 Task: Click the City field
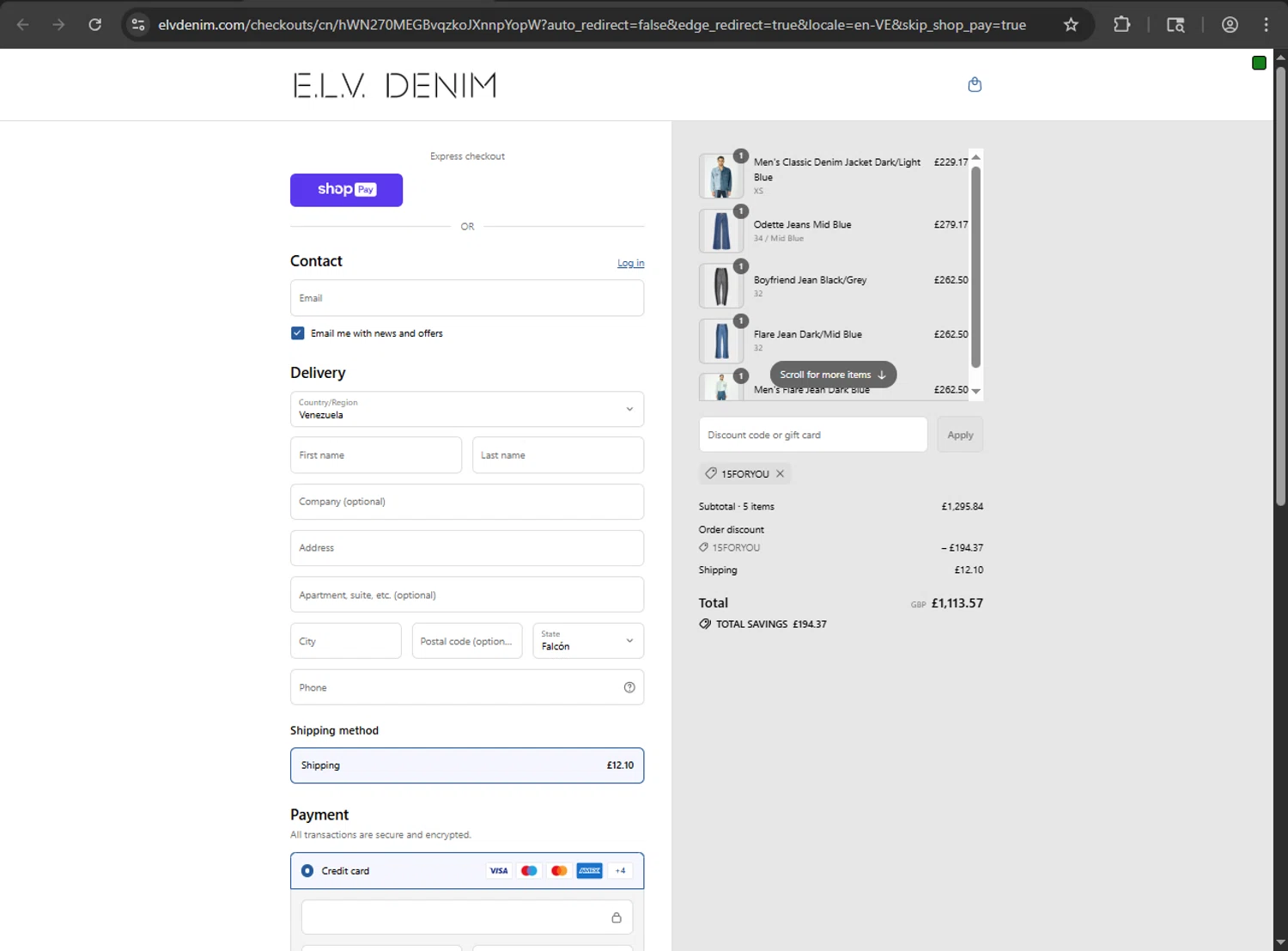pyautogui.click(x=346, y=641)
